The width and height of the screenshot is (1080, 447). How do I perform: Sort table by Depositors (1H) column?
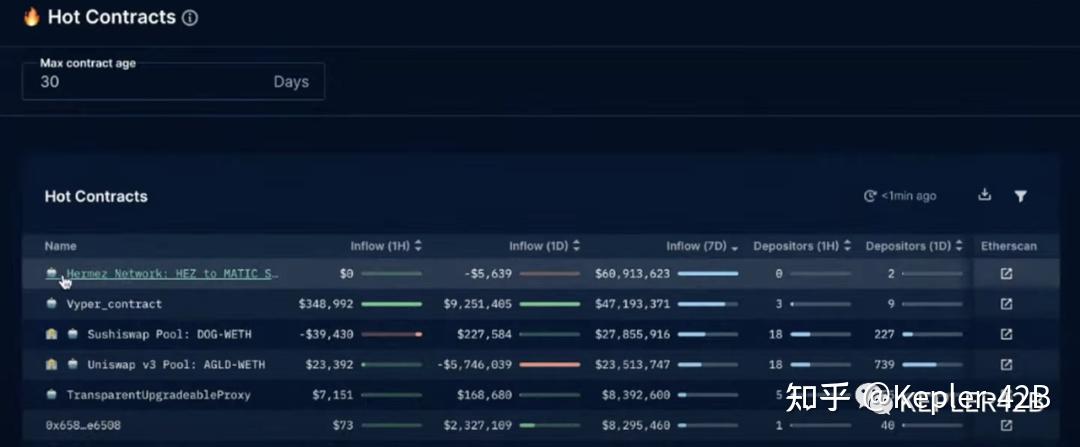point(802,246)
